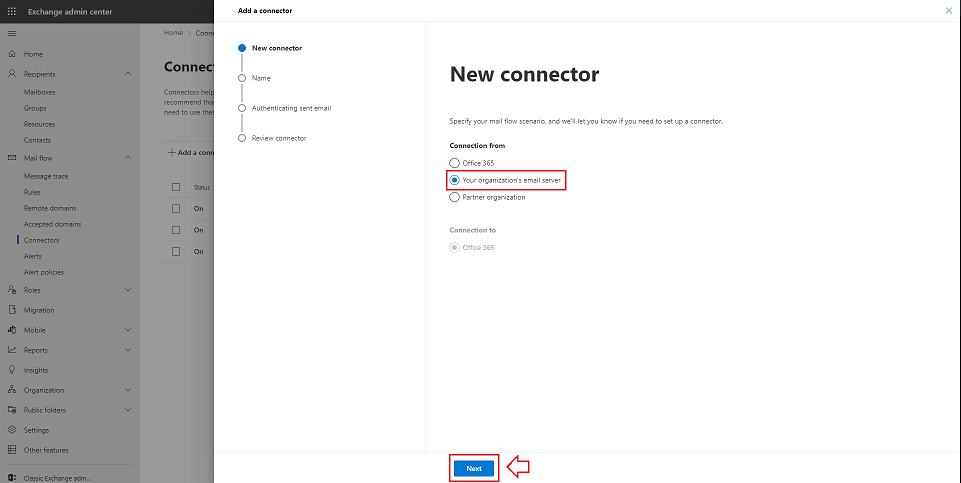Check the select-all Status header checkbox

coord(176,187)
